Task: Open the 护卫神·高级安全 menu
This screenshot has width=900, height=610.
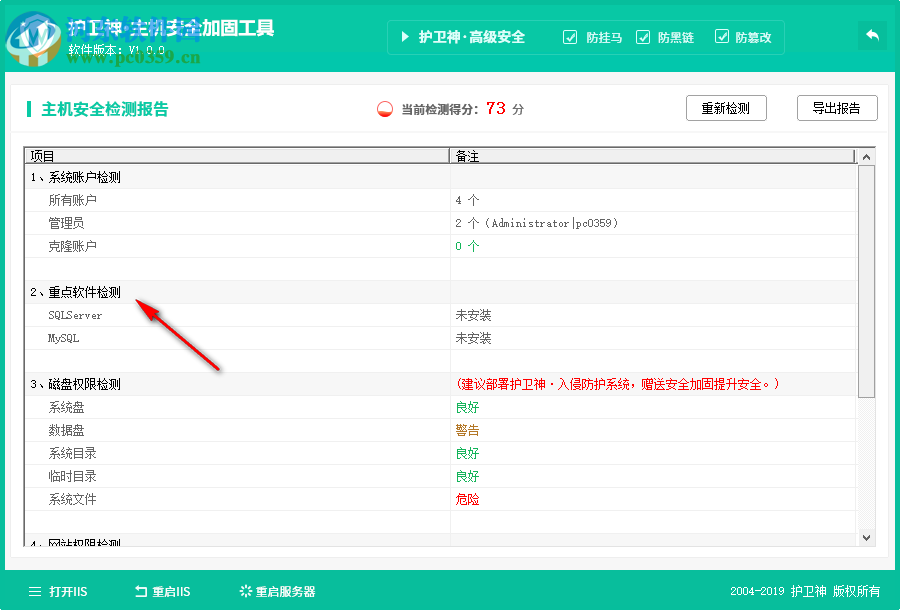Action: 470,37
